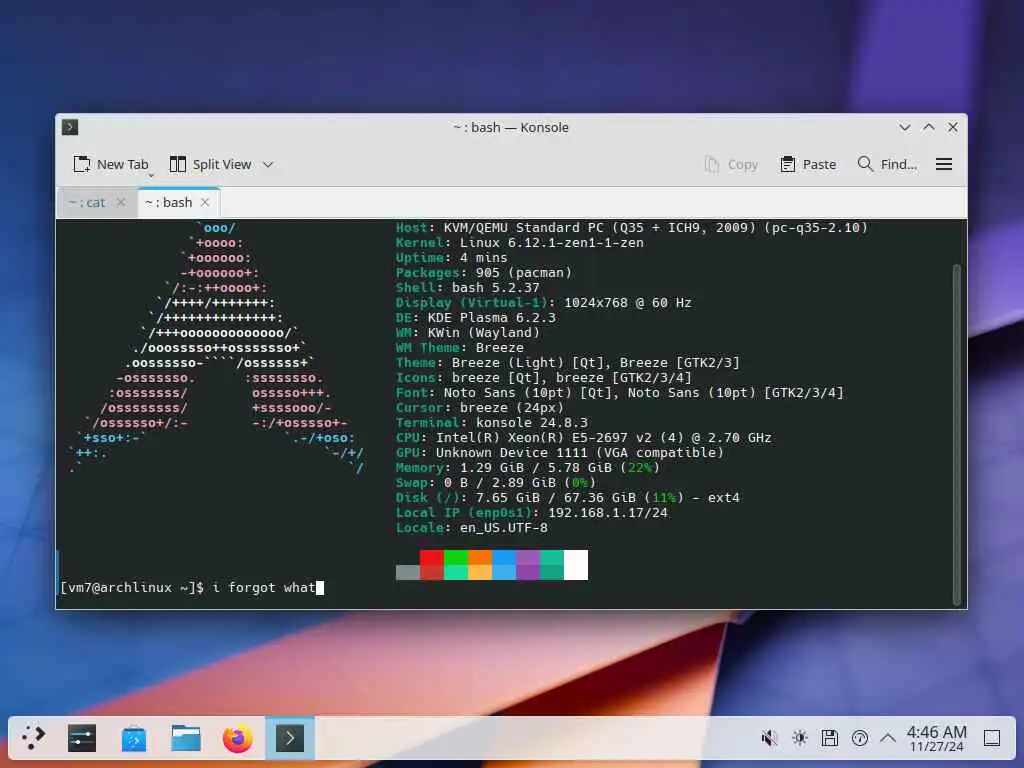
Task: Click the Paste toolbar button
Action: point(808,165)
